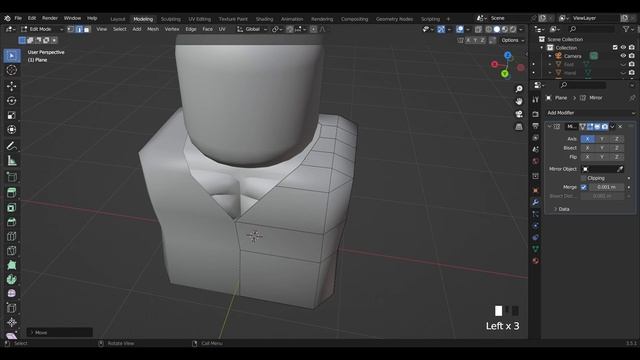Choose the Scale tool
This screenshot has width=640, height=360.
[x=12, y=116]
